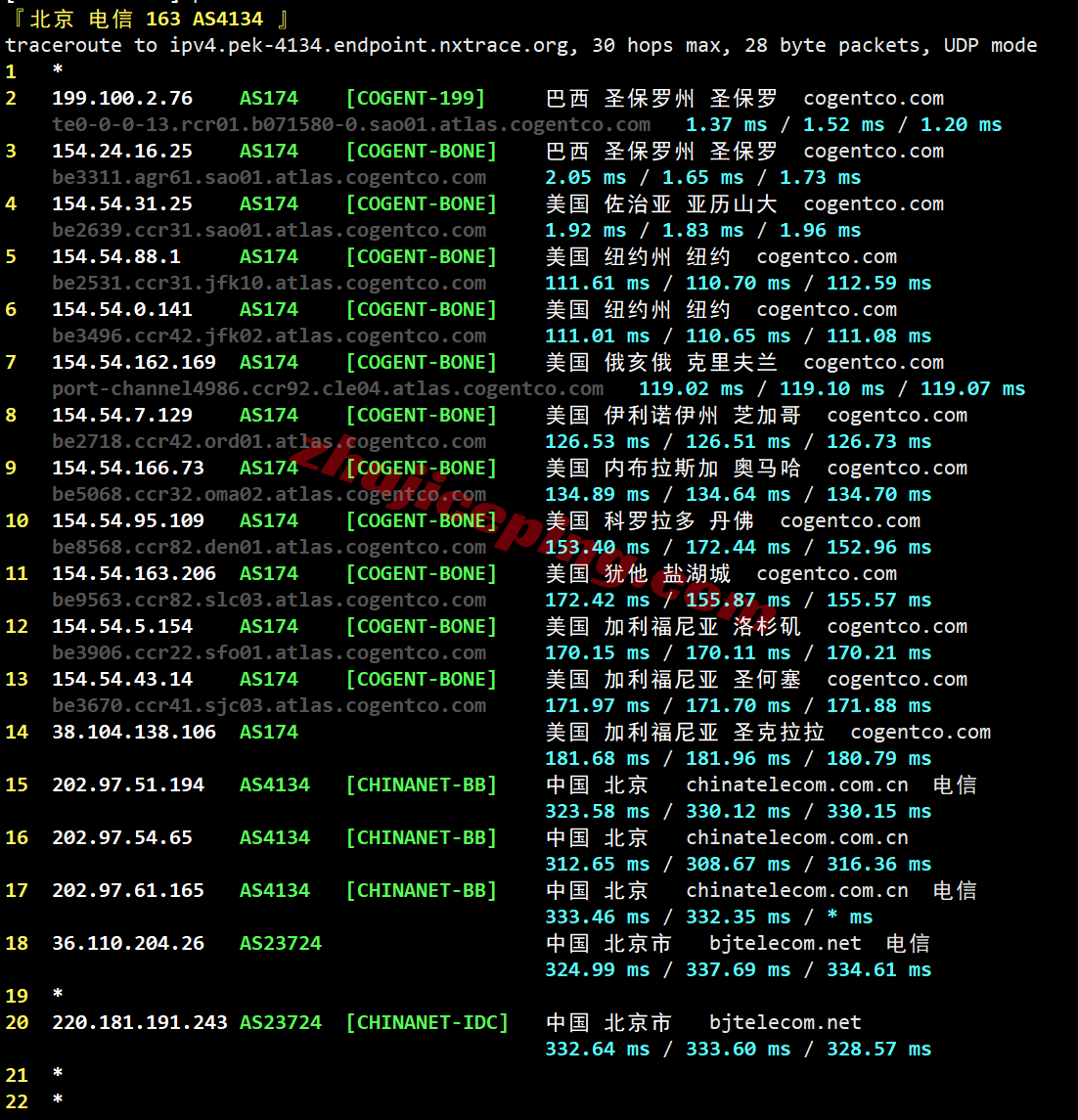
Task: Click the be2639.ccr31.sao01.atlas.cogentco.com hostname
Action: coord(269,230)
